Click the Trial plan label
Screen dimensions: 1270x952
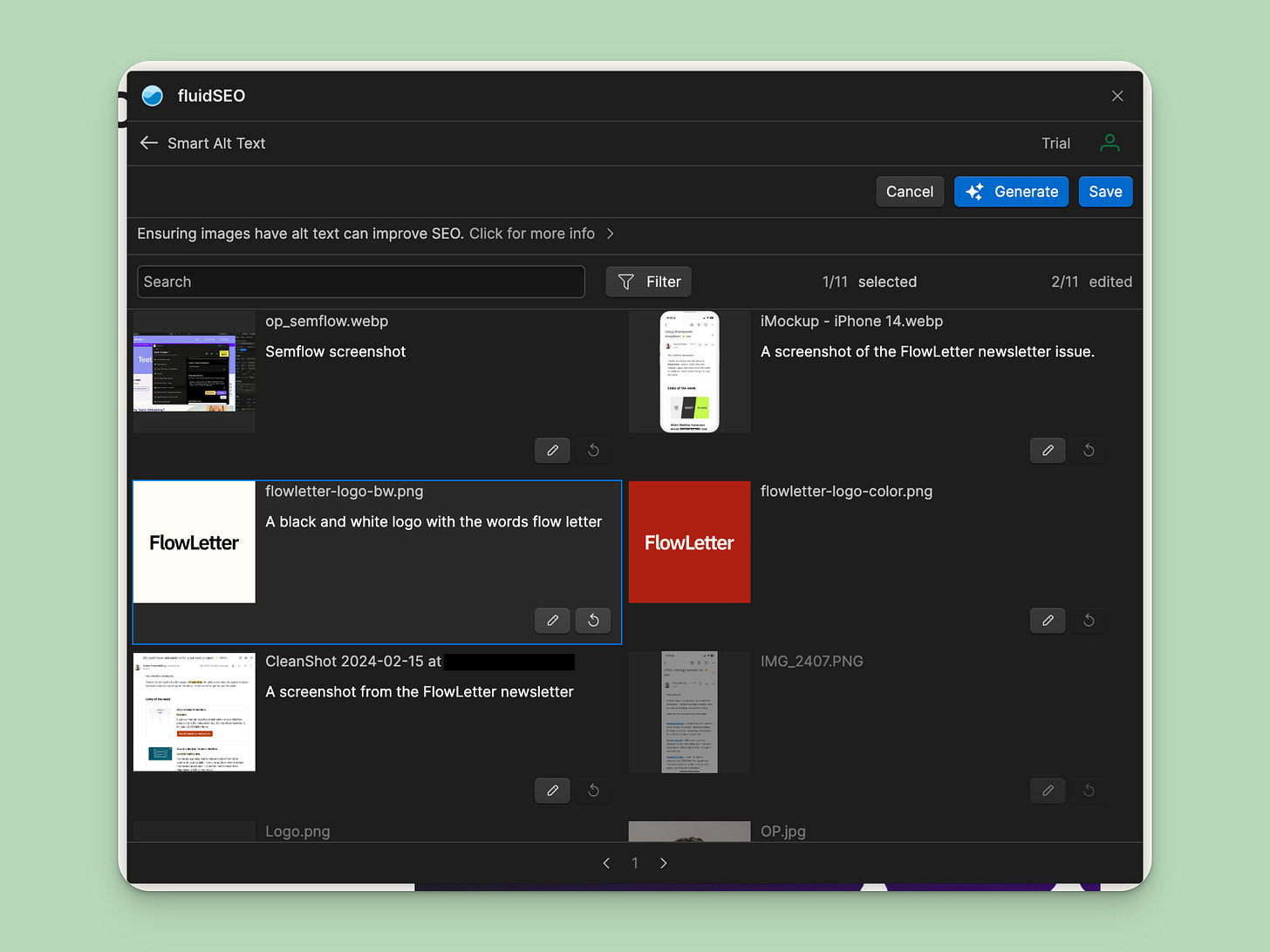coord(1055,143)
